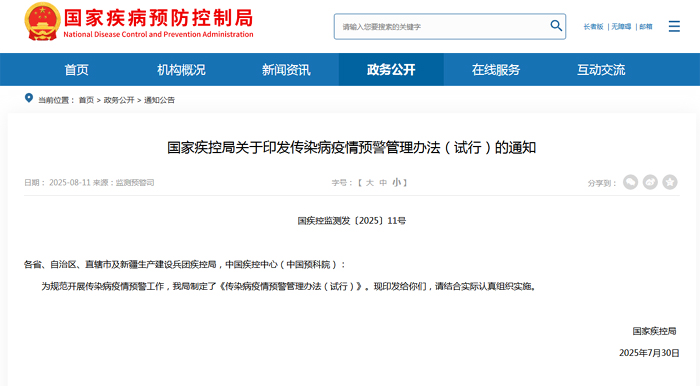Viewport: 700px width, 386px height.
Task: Share via the Weibo icon
Action: coord(650,182)
